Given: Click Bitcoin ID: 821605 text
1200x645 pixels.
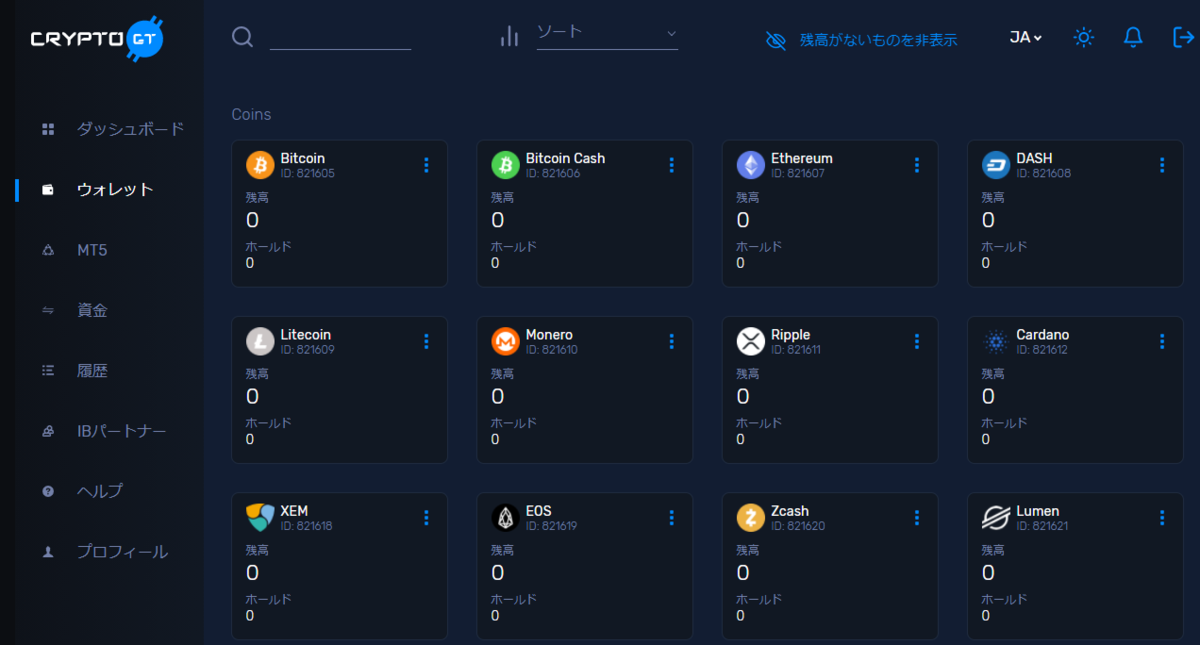Looking at the screenshot, I should coord(308,174).
